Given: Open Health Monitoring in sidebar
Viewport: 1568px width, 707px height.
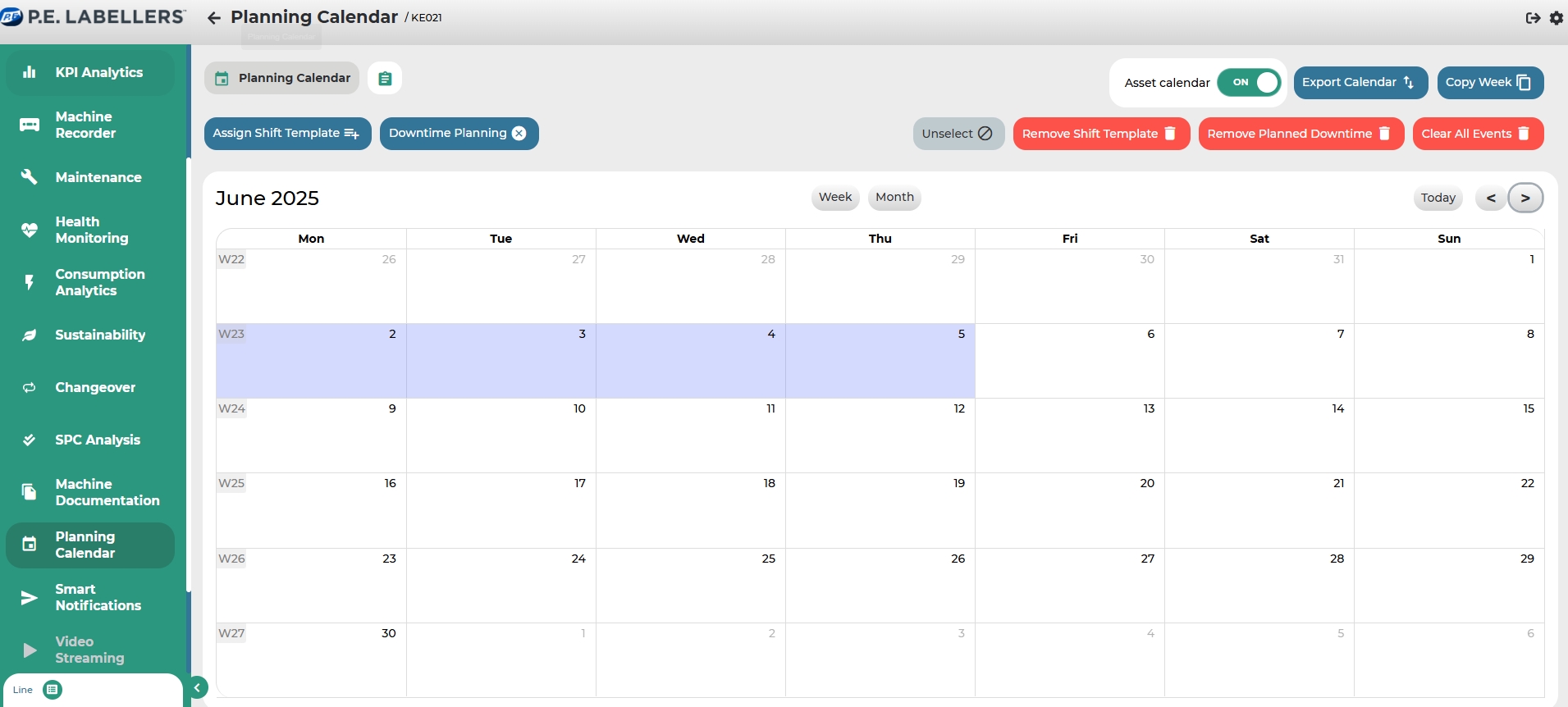Looking at the screenshot, I should [90, 230].
